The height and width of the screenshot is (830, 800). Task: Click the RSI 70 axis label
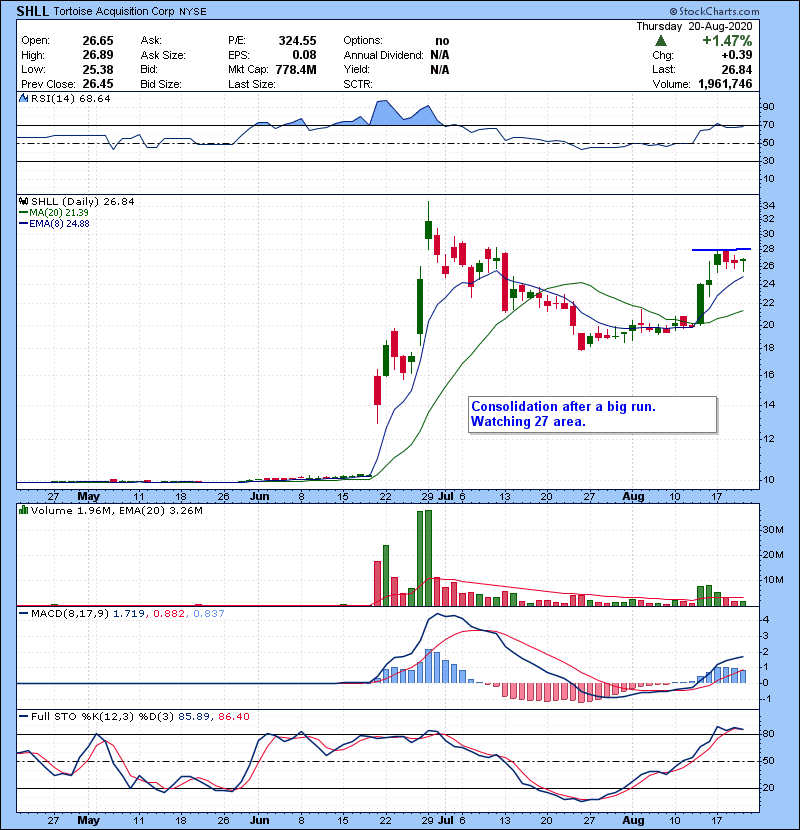(768, 125)
